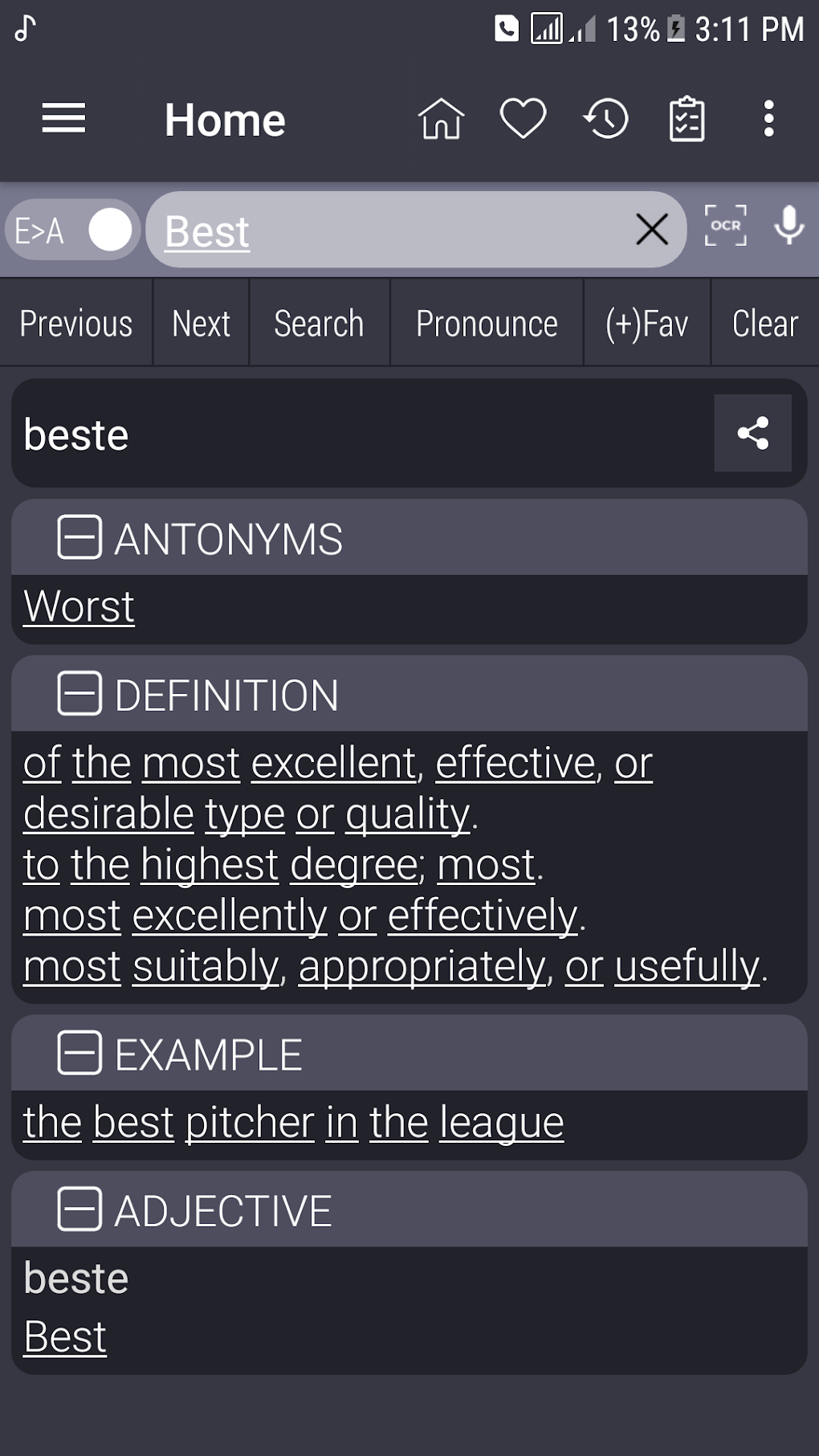Viewport: 819px width, 1456px height.
Task: Collapse the DEFINITION section
Action: click(79, 694)
